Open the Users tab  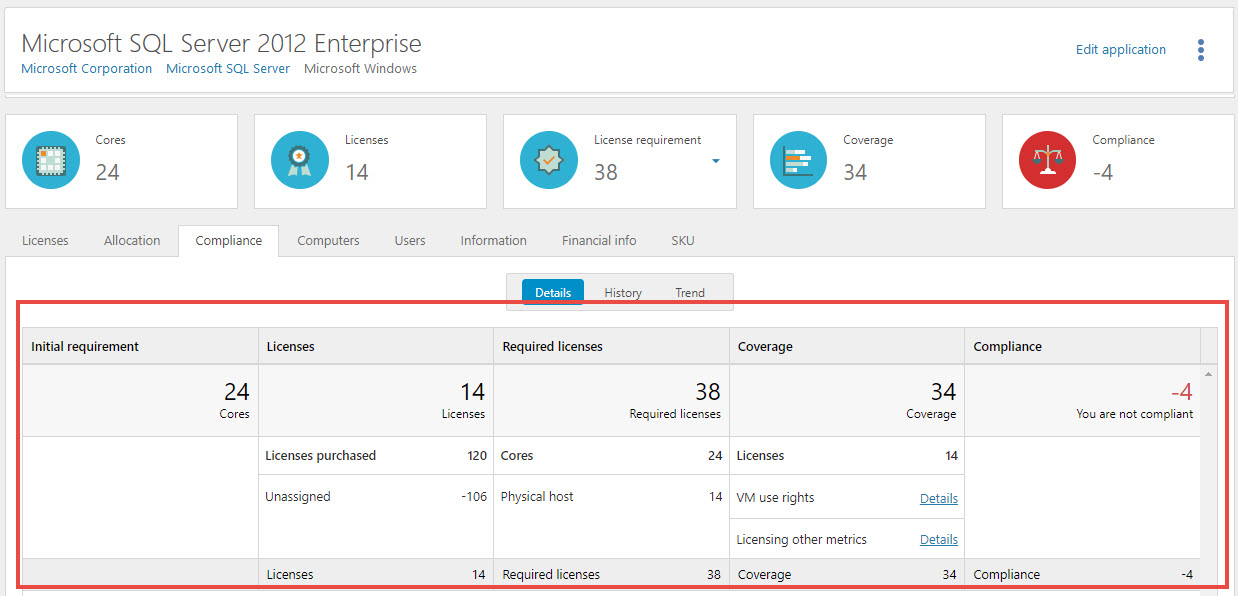tap(410, 241)
